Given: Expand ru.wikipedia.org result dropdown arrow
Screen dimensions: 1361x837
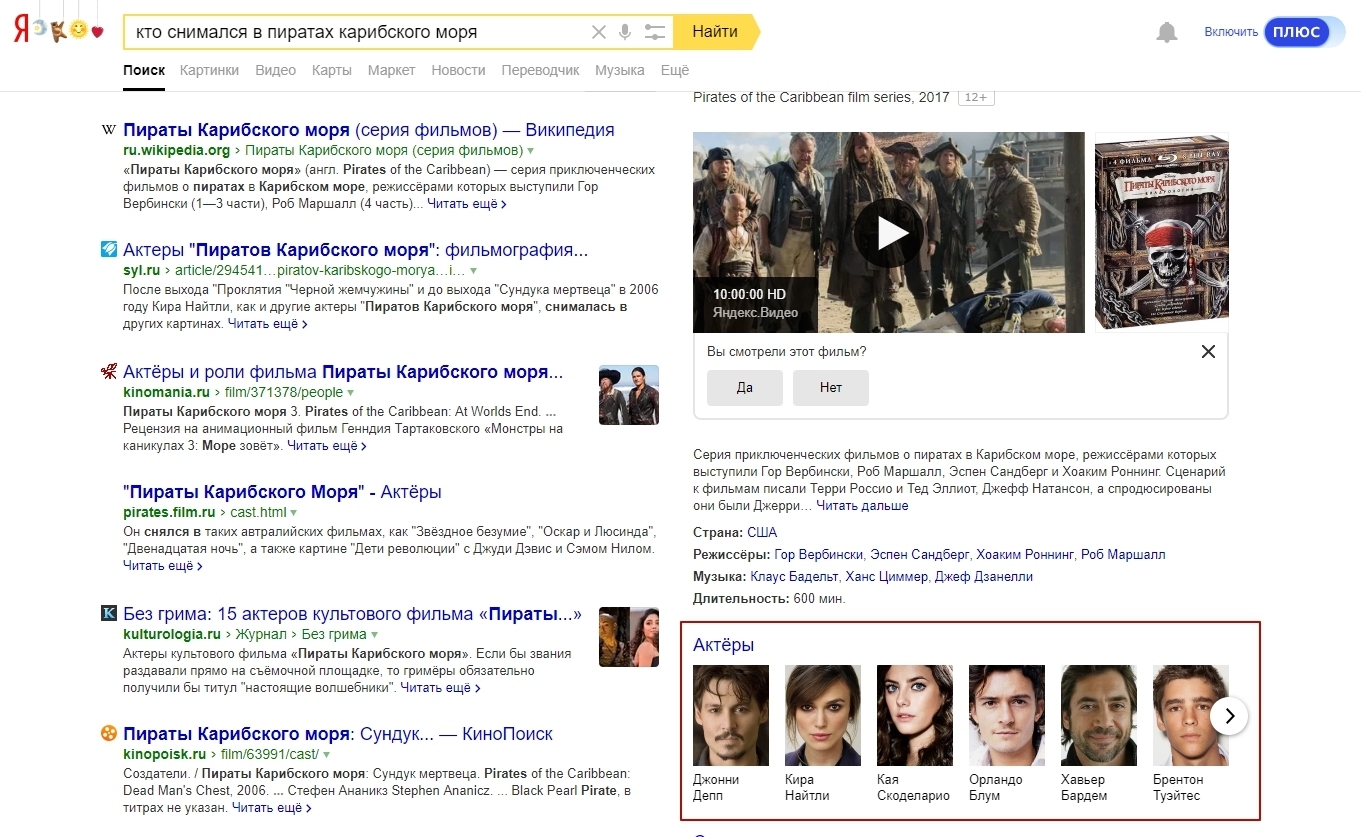Looking at the screenshot, I should tap(531, 151).
